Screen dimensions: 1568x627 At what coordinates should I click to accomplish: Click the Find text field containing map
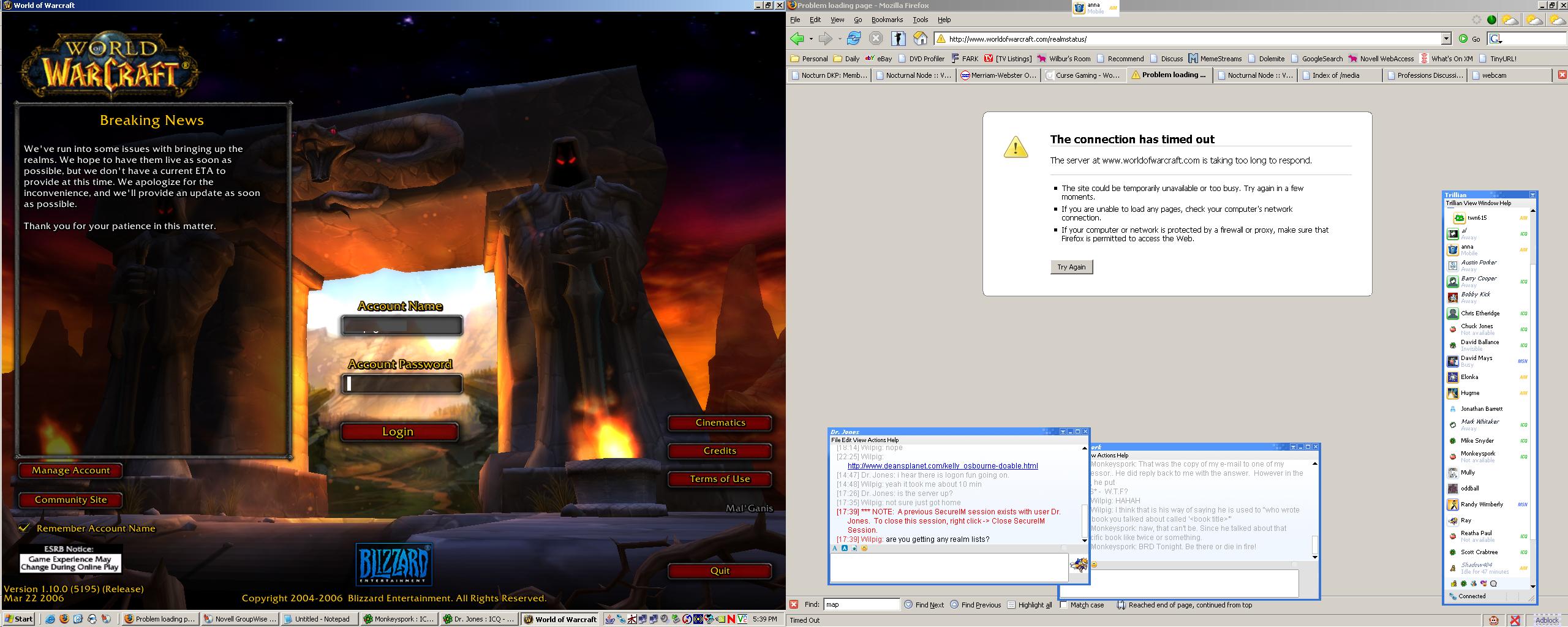[861, 604]
